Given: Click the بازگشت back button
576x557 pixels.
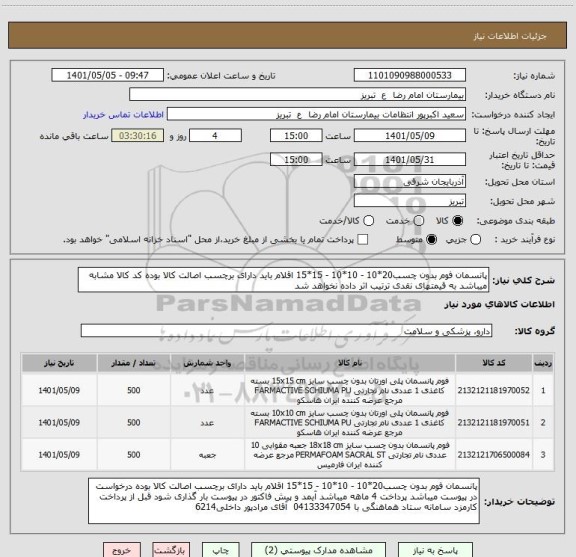Looking at the screenshot, I should tap(171, 550).
